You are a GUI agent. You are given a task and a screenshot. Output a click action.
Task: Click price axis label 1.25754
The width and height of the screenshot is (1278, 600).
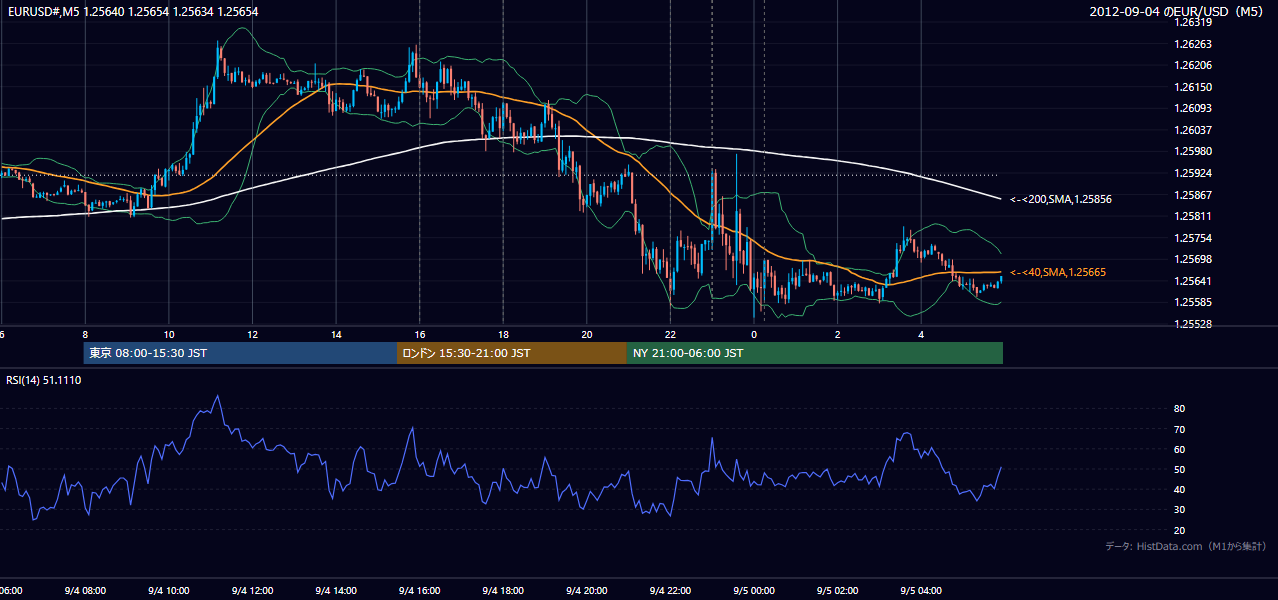1194,238
